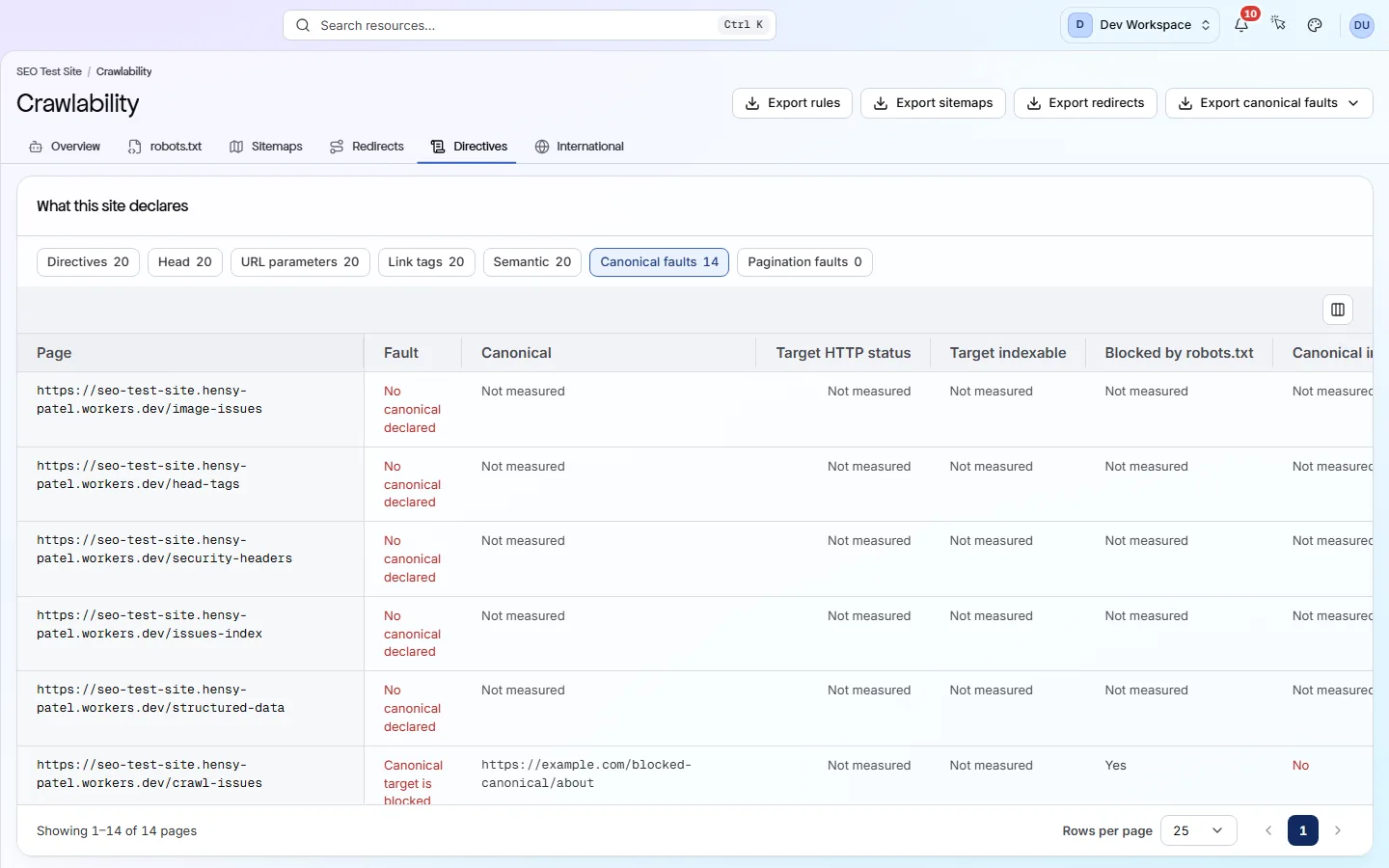Select the Directives 20 filter chip

(x=88, y=262)
